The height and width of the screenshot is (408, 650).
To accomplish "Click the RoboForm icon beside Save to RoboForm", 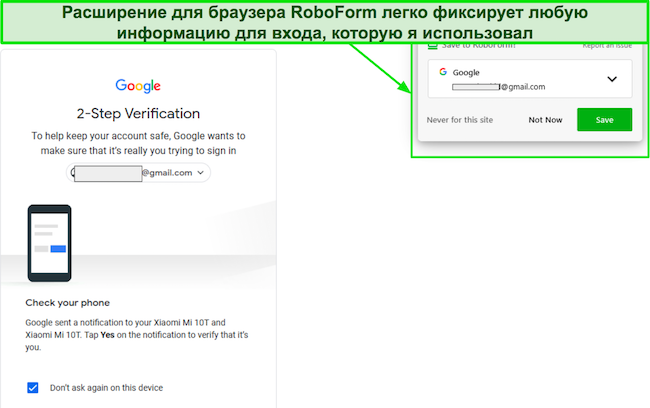I will [432, 46].
